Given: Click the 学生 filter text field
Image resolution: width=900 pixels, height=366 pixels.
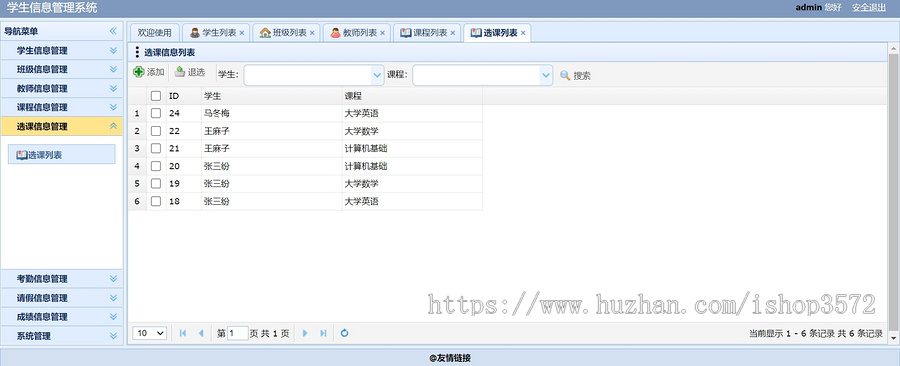Looking at the screenshot, I should [308, 75].
